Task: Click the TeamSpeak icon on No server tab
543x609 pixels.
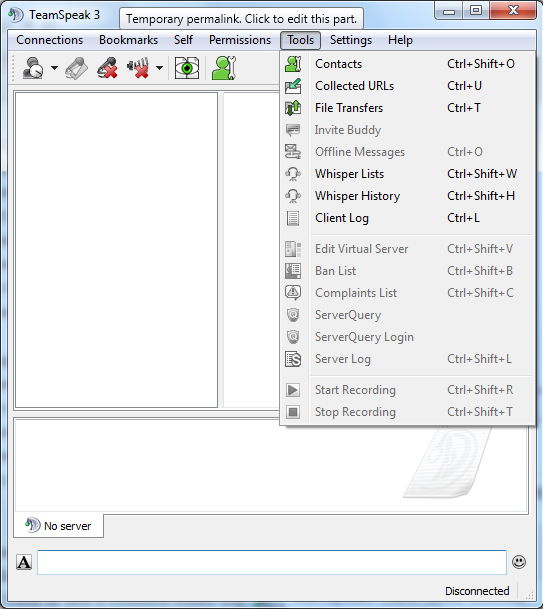Action: [33, 525]
